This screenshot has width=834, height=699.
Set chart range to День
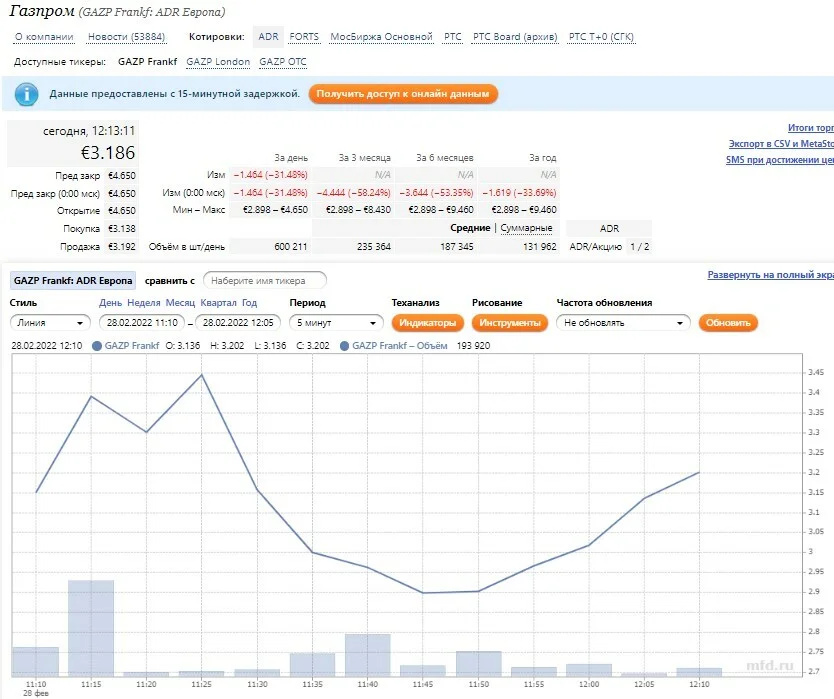[110, 303]
